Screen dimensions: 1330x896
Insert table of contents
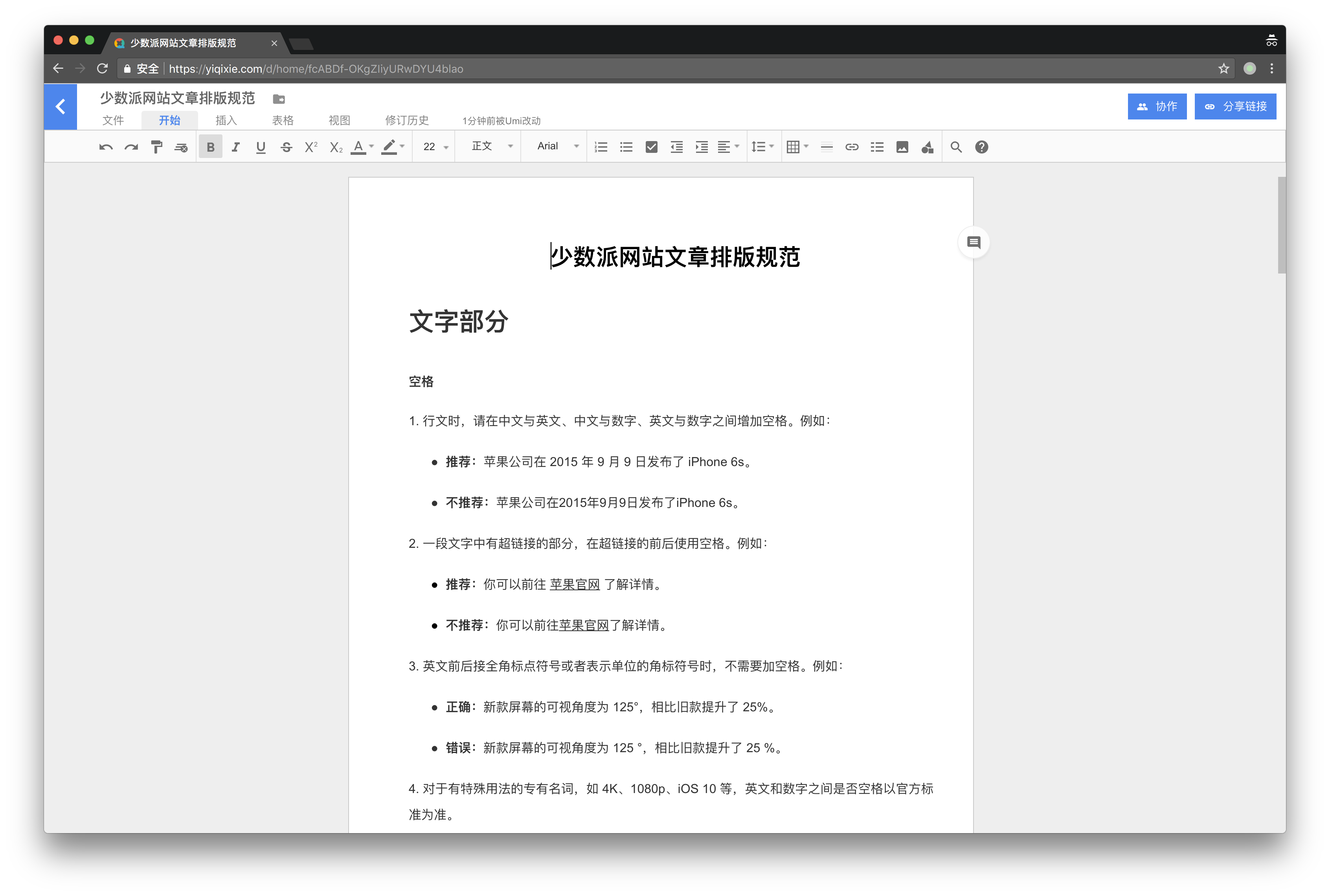pyautogui.click(x=877, y=147)
